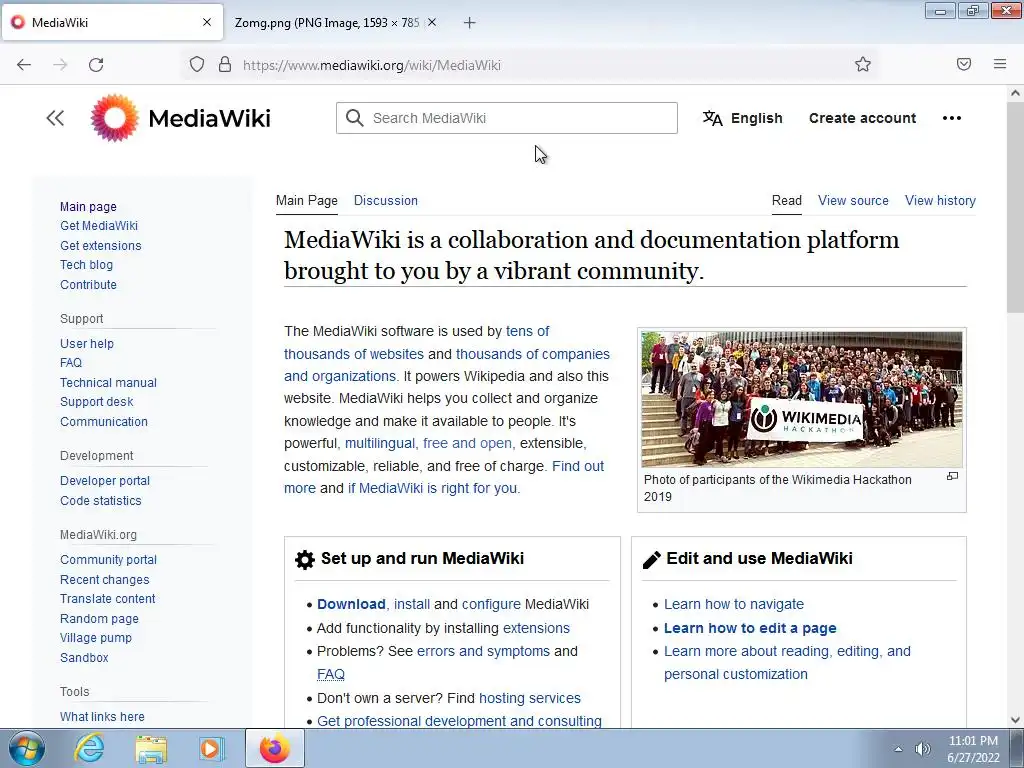Click the padlock site security icon

click(x=225, y=65)
